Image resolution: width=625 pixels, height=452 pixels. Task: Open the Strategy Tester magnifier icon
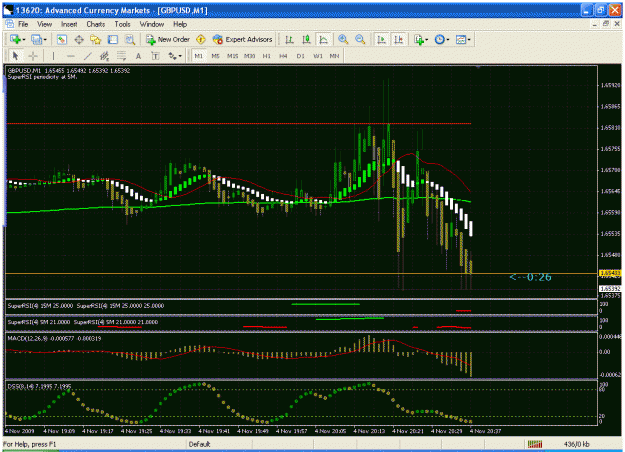tap(130, 39)
